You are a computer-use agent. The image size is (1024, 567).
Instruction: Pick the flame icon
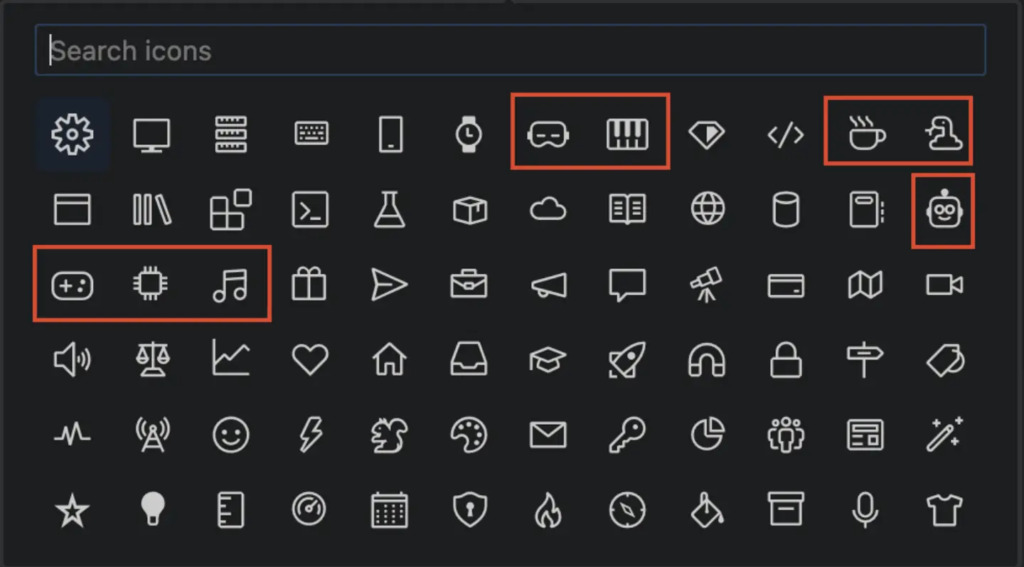548,511
